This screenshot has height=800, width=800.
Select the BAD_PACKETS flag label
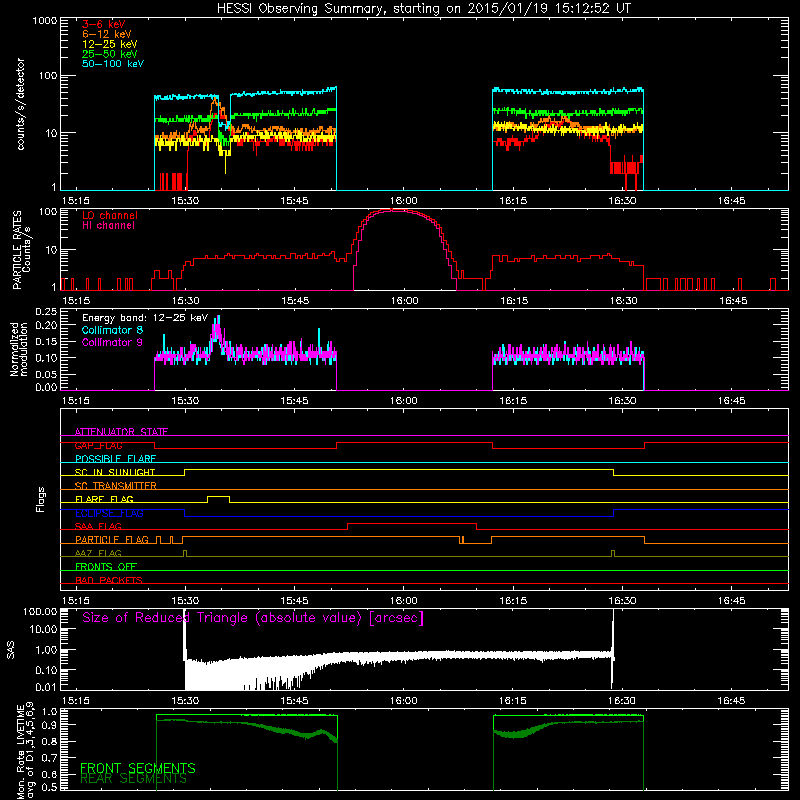(x=109, y=581)
